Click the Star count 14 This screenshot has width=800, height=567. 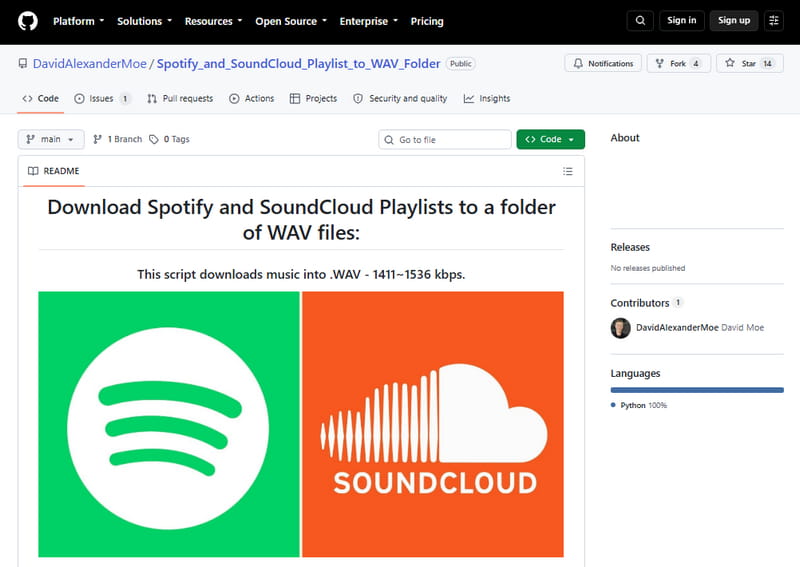(x=767, y=63)
